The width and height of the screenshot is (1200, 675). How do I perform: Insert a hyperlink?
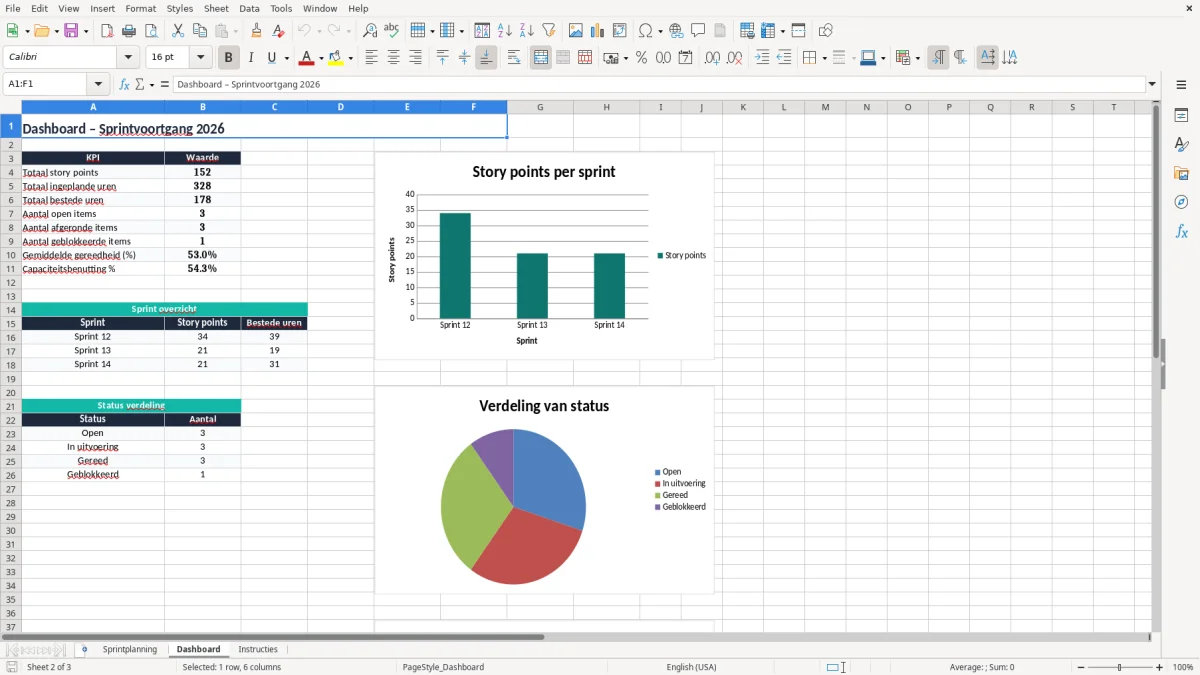click(676, 31)
